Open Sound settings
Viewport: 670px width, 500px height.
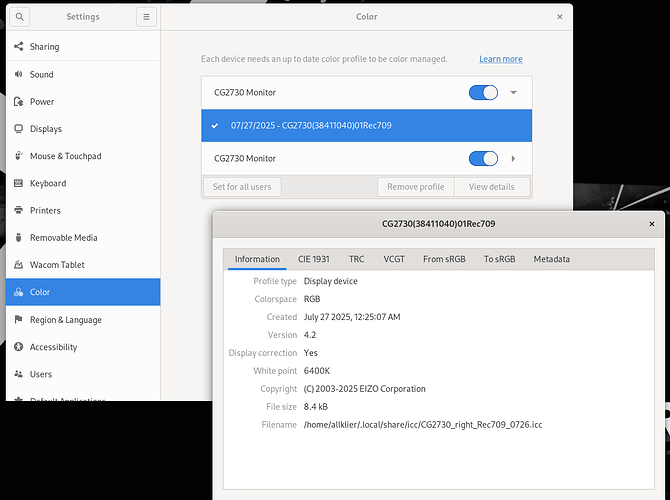pos(83,74)
